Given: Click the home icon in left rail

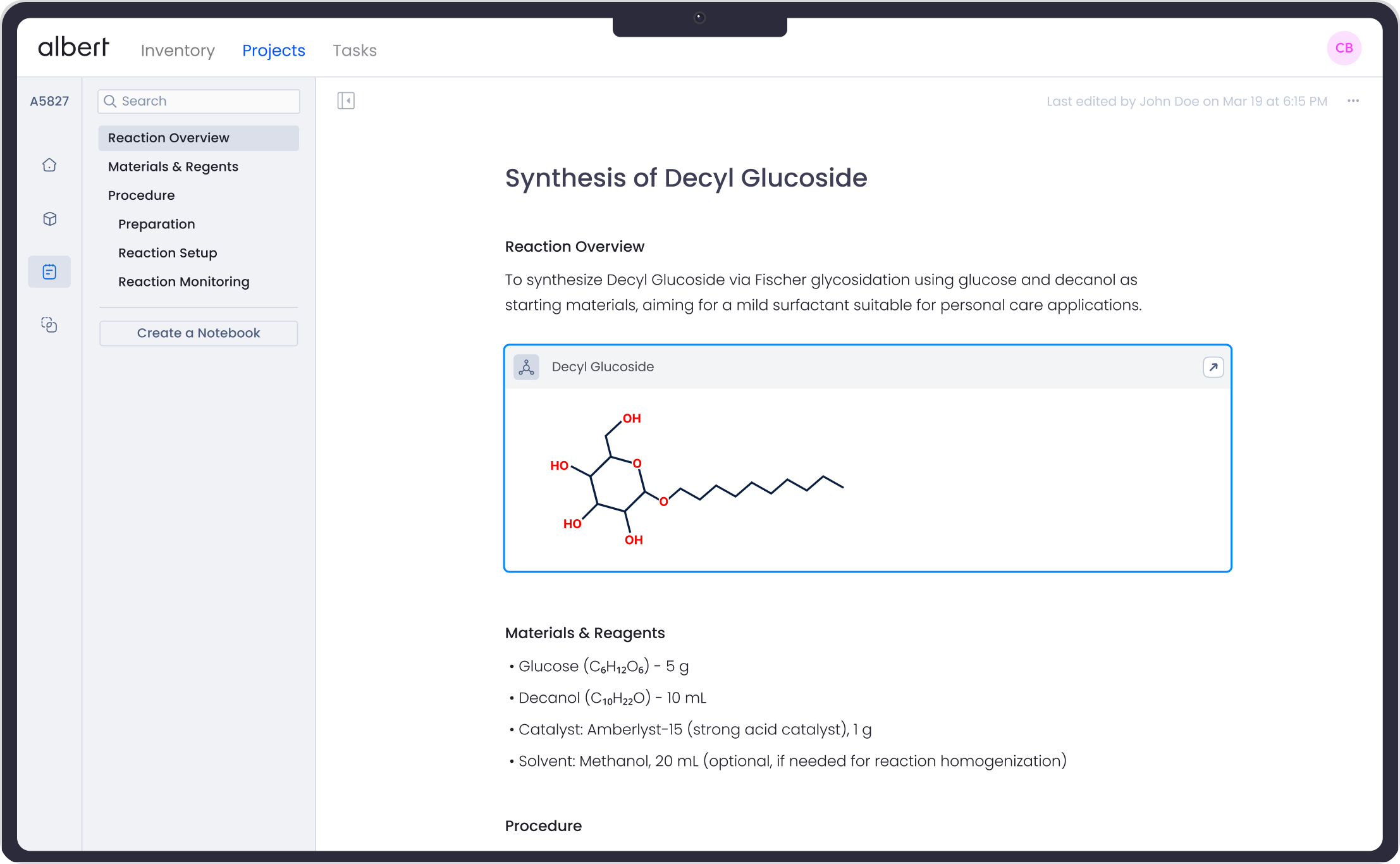Looking at the screenshot, I should [x=49, y=165].
